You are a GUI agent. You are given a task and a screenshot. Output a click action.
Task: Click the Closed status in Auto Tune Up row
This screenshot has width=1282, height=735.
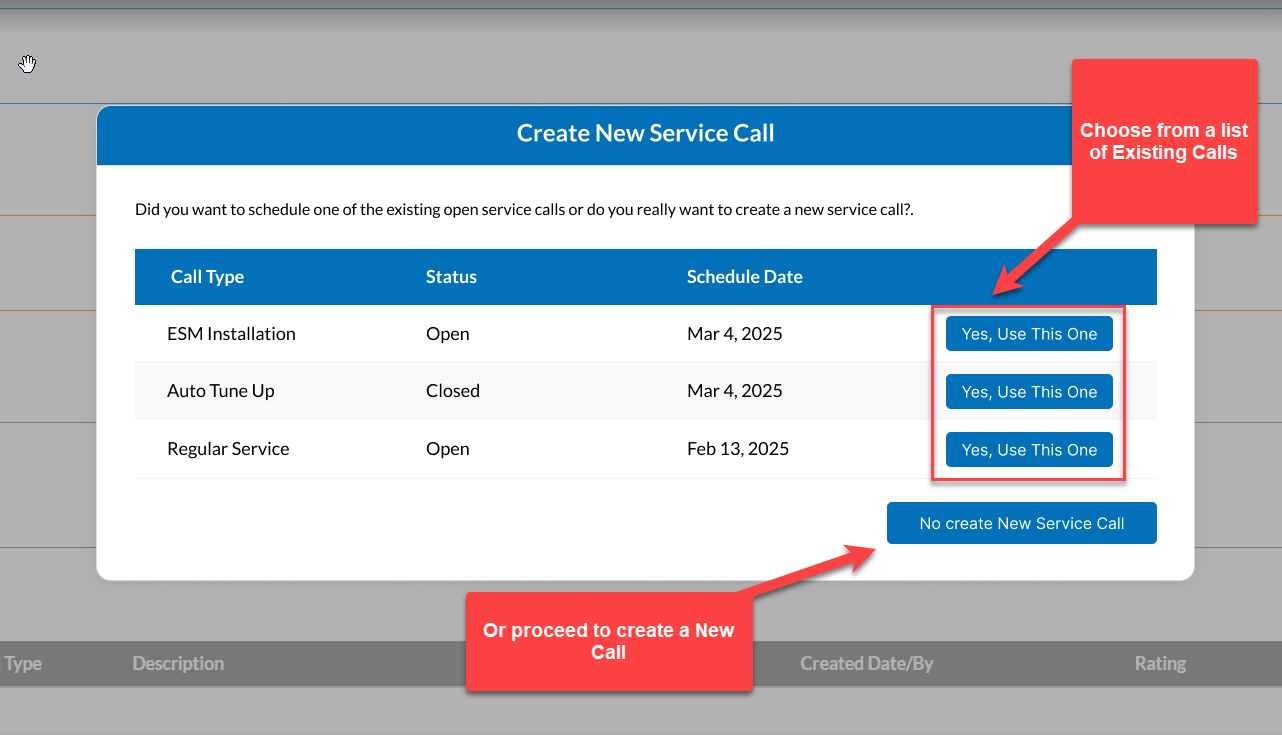point(452,391)
